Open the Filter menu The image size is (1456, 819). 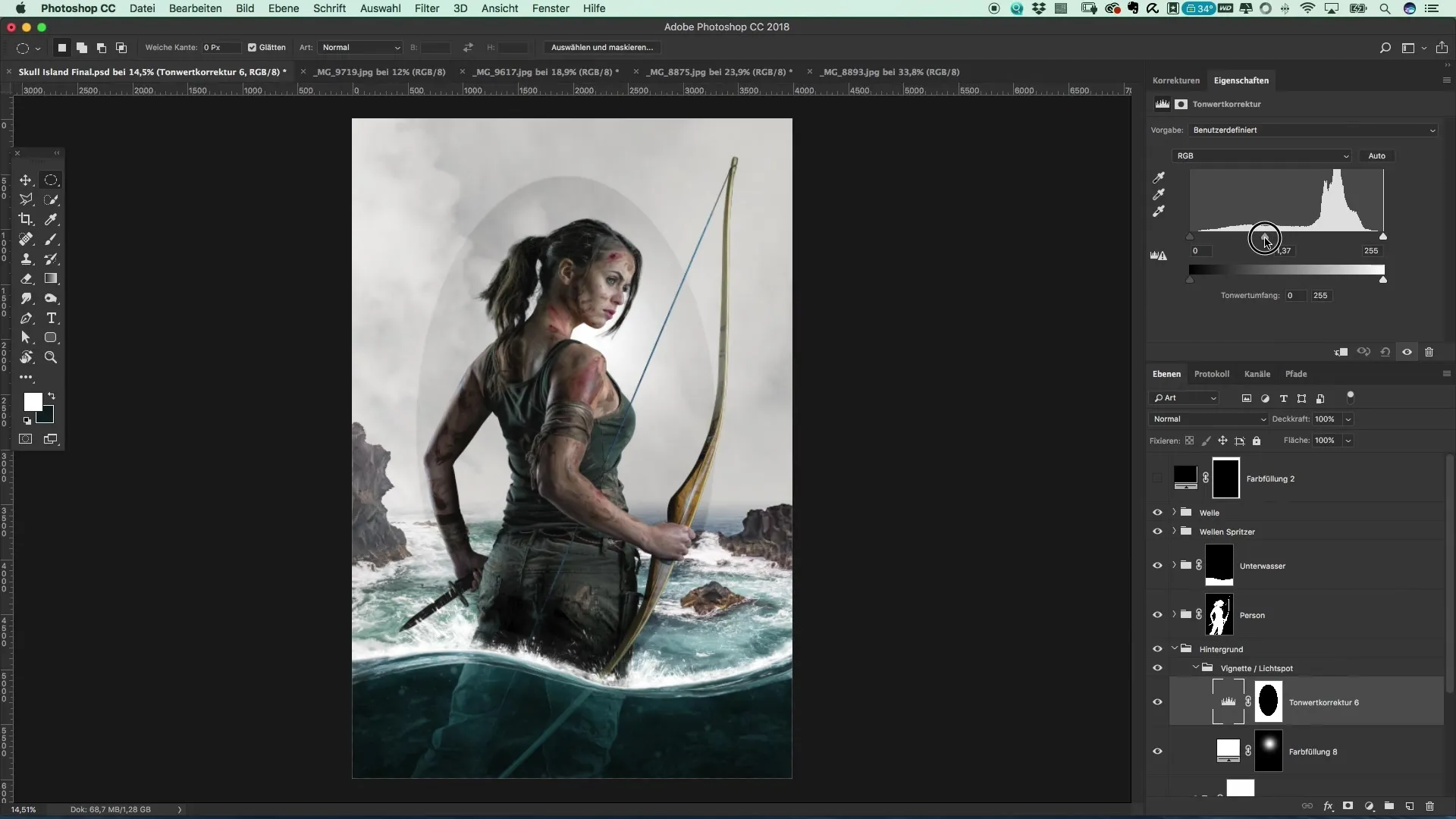click(x=427, y=8)
